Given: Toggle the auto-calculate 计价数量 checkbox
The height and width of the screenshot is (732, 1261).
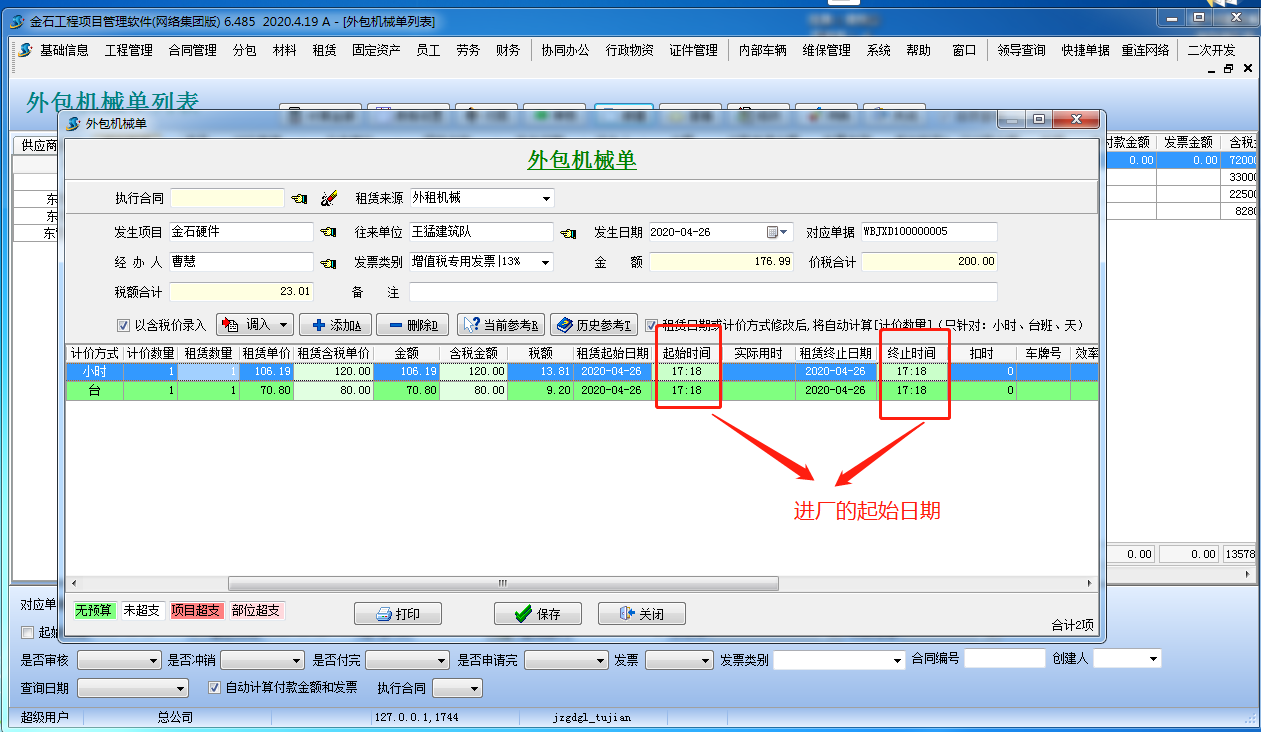Looking at the screenshot, I should click(652, 325).
